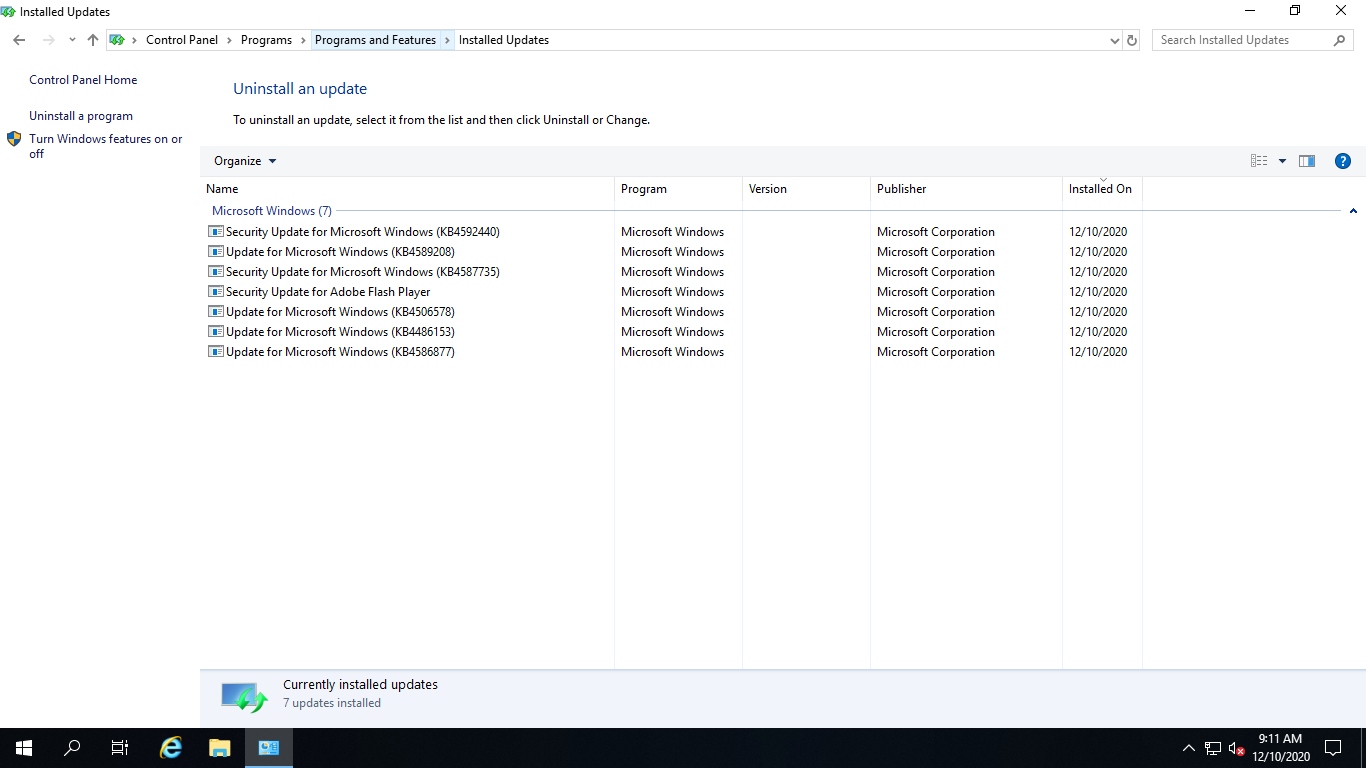
Task: Open the Uninstall a program link
Action: (81, 116)
